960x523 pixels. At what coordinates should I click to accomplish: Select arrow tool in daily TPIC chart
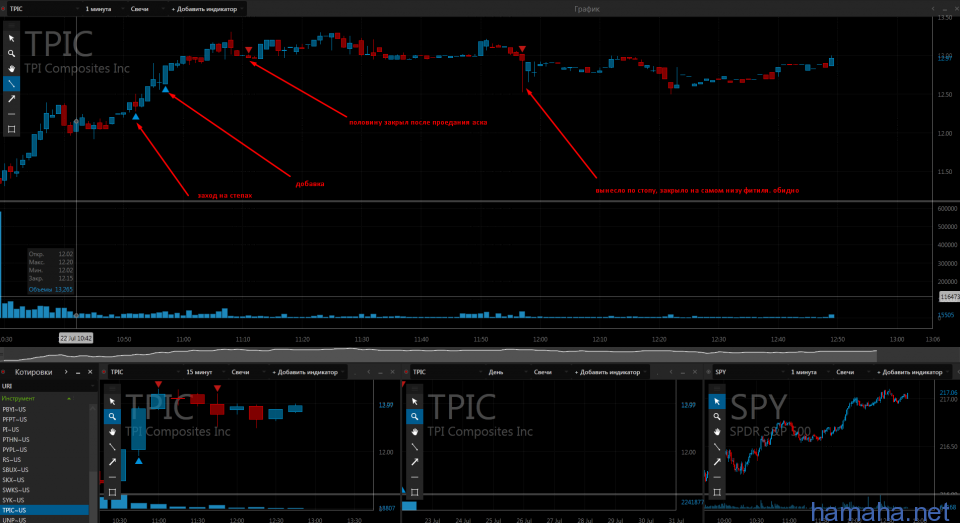tap(414, 462)
